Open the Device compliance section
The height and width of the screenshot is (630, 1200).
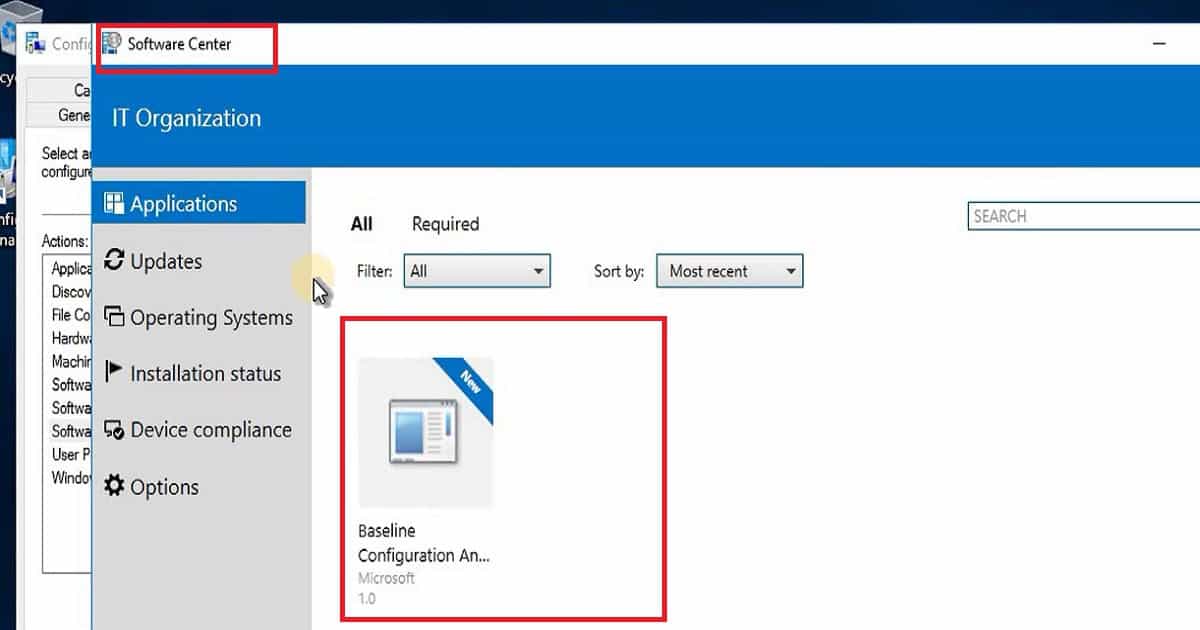coord(199,430)
